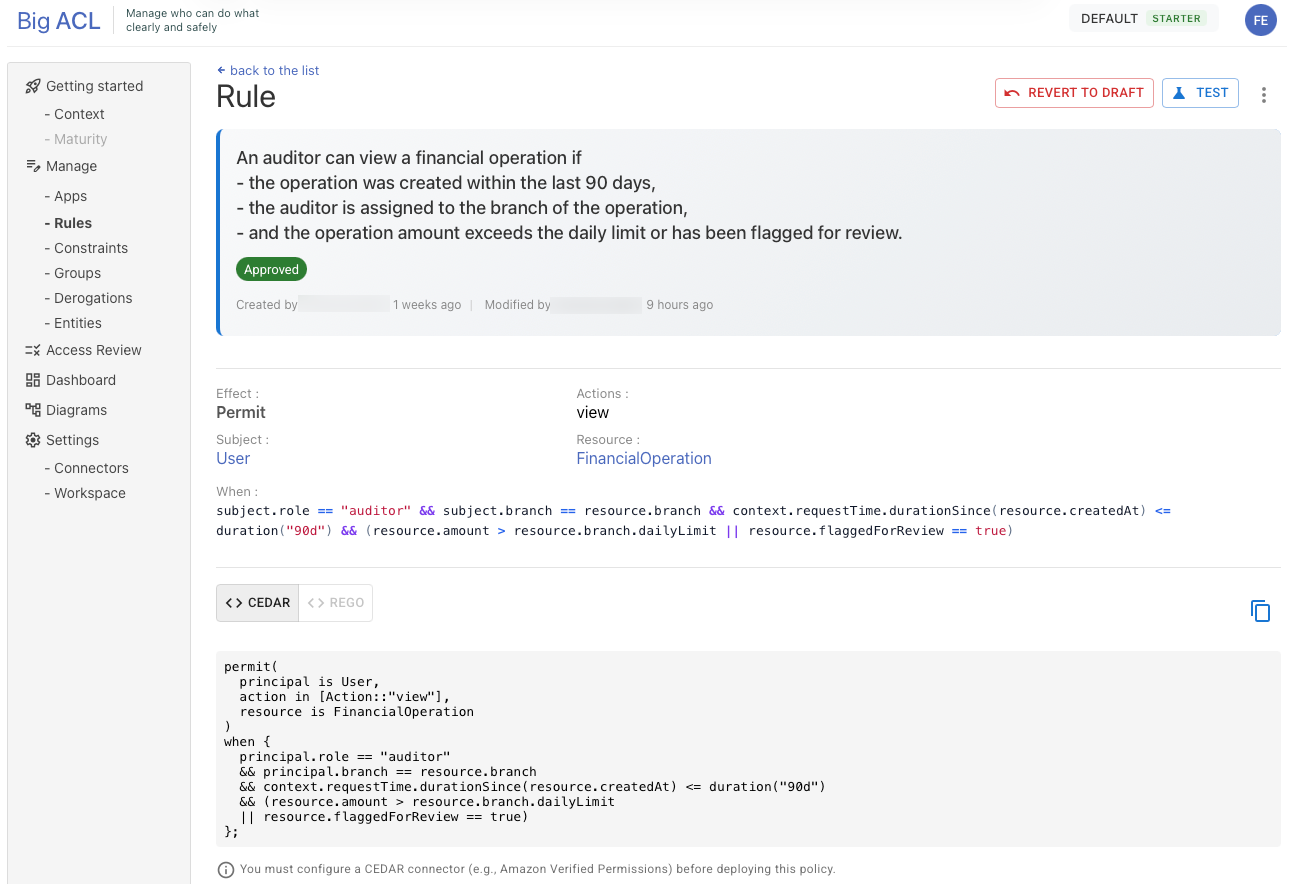The image size is (1292, 884).
Task: Open the DEFAULT workspace selector
Action: coord(1142,19)
